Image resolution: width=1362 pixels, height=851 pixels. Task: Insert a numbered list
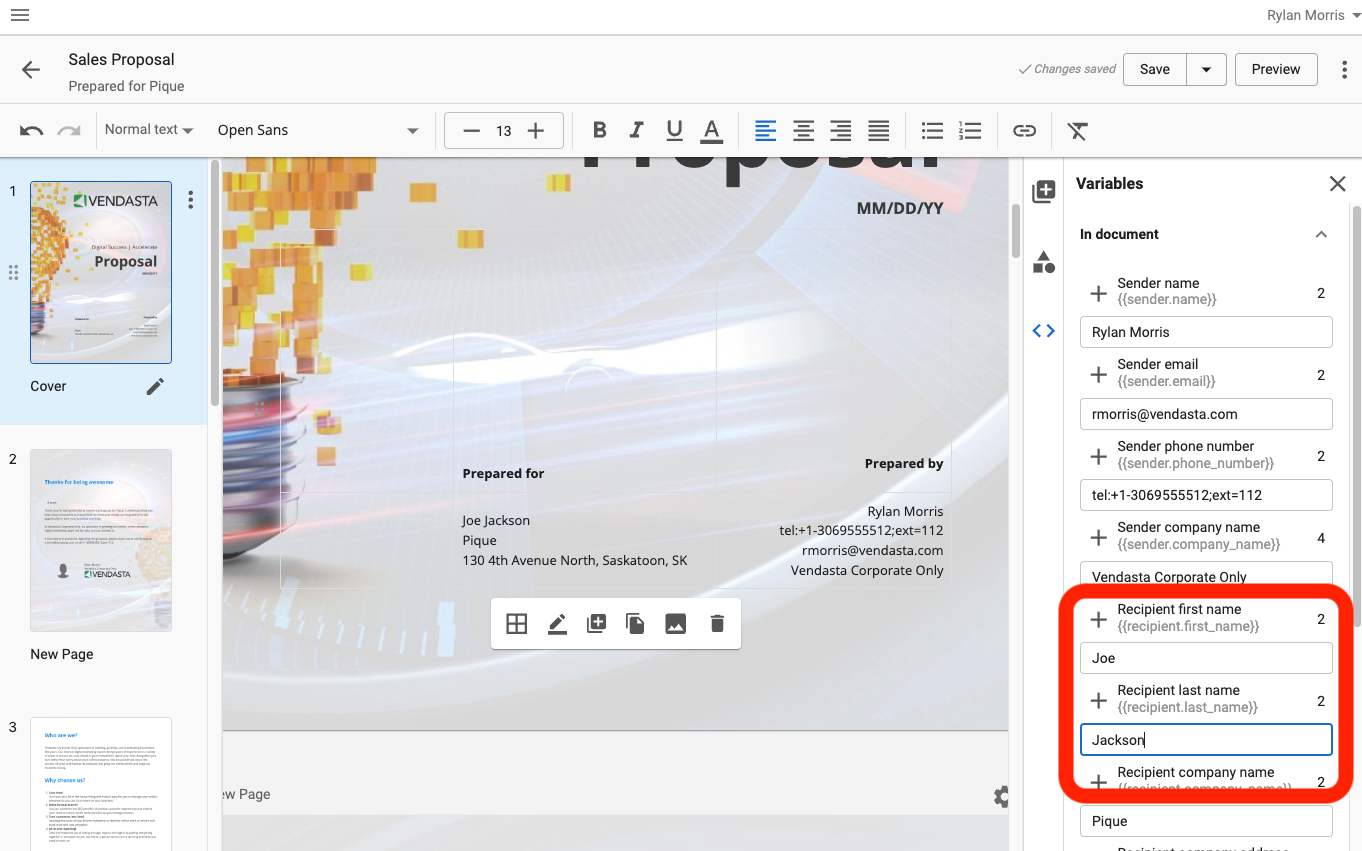pos(970,130)
